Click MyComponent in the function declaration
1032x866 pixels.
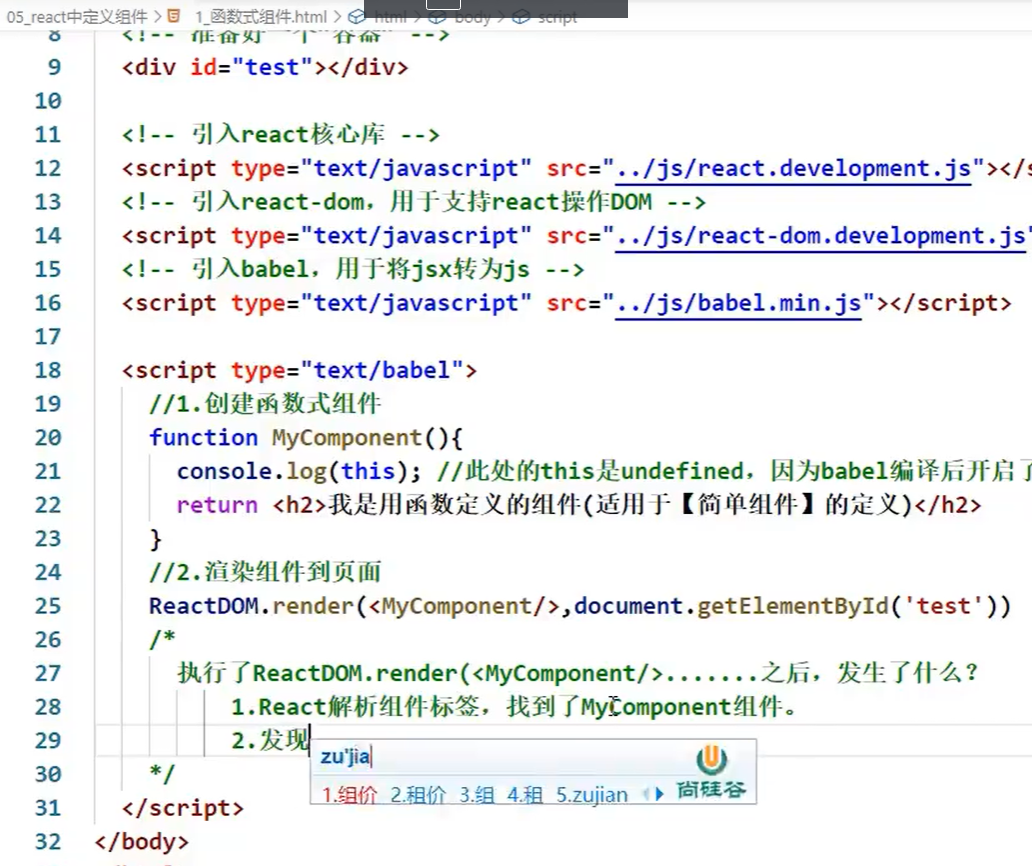coord(347,438)
